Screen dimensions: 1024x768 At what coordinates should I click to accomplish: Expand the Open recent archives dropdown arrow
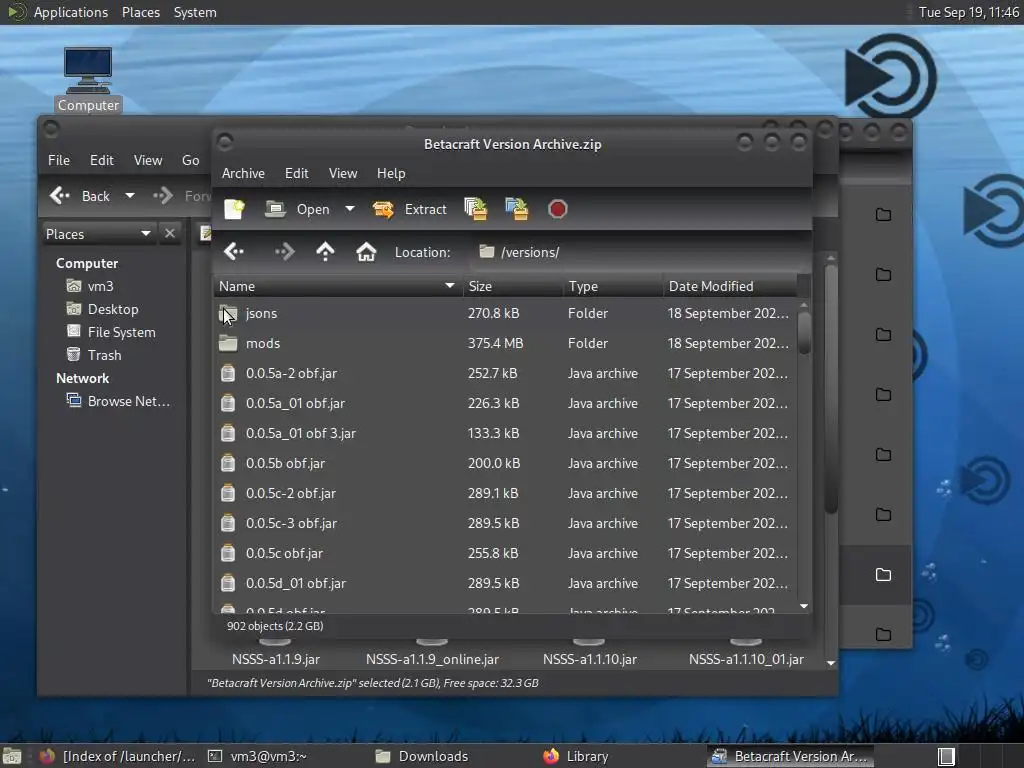350,209
